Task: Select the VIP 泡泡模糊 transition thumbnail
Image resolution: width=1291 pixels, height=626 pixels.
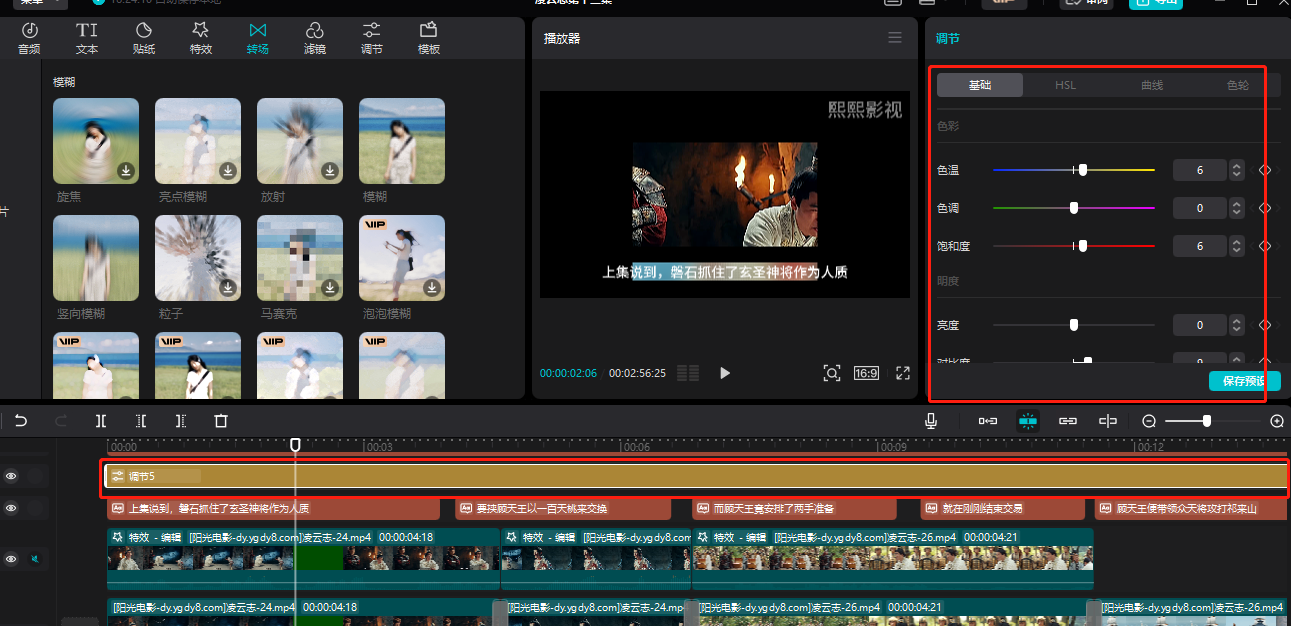Action: coord(402,258)
